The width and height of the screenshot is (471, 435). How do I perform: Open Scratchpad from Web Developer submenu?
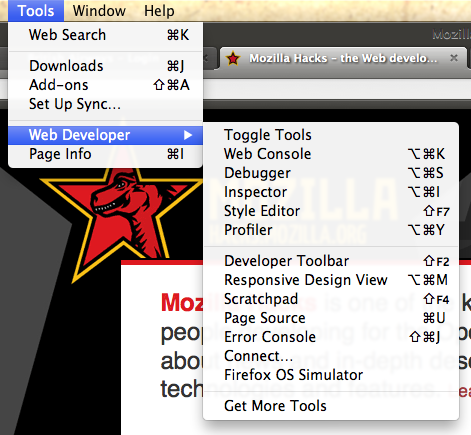331,299
